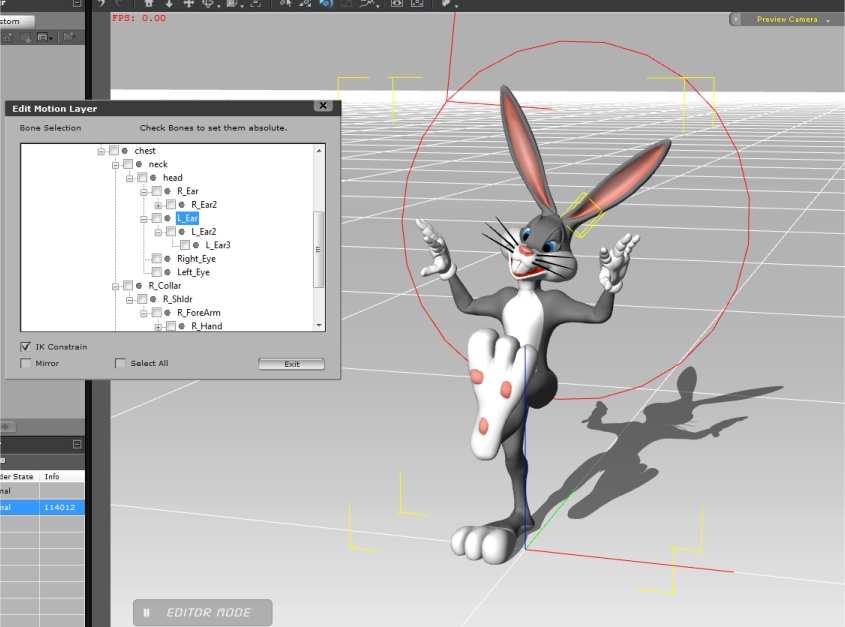Select the R_ForeArm bone label
Image resolution: width=845 pixels, height=627 pixels.
pyautogui.click(x=199, y=312)
